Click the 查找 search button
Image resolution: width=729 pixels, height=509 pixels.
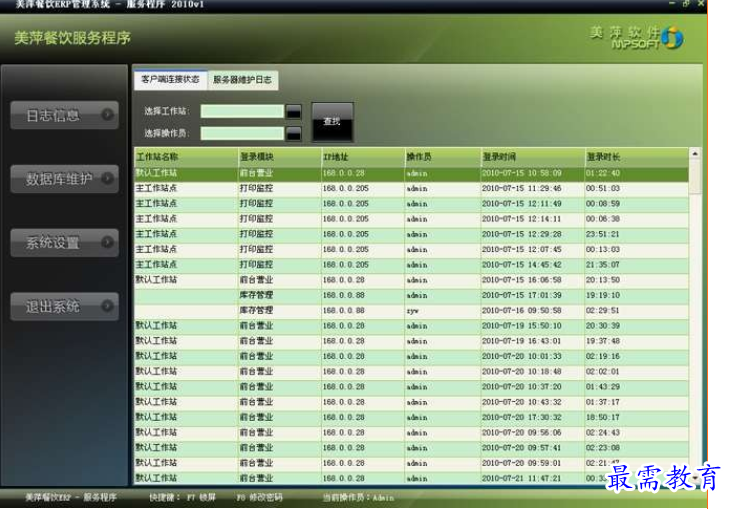[332, 122]
